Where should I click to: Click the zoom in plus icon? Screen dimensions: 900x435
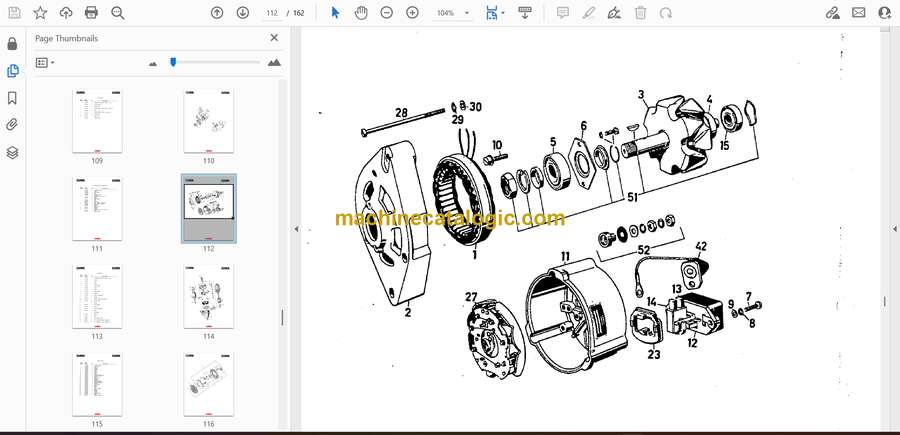412,13
